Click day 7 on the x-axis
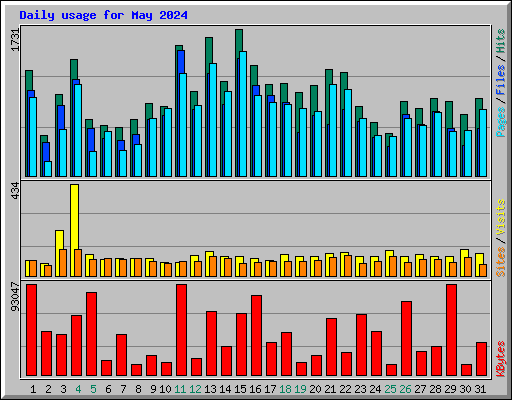This screenshot has width=512, height=400. 123,389
